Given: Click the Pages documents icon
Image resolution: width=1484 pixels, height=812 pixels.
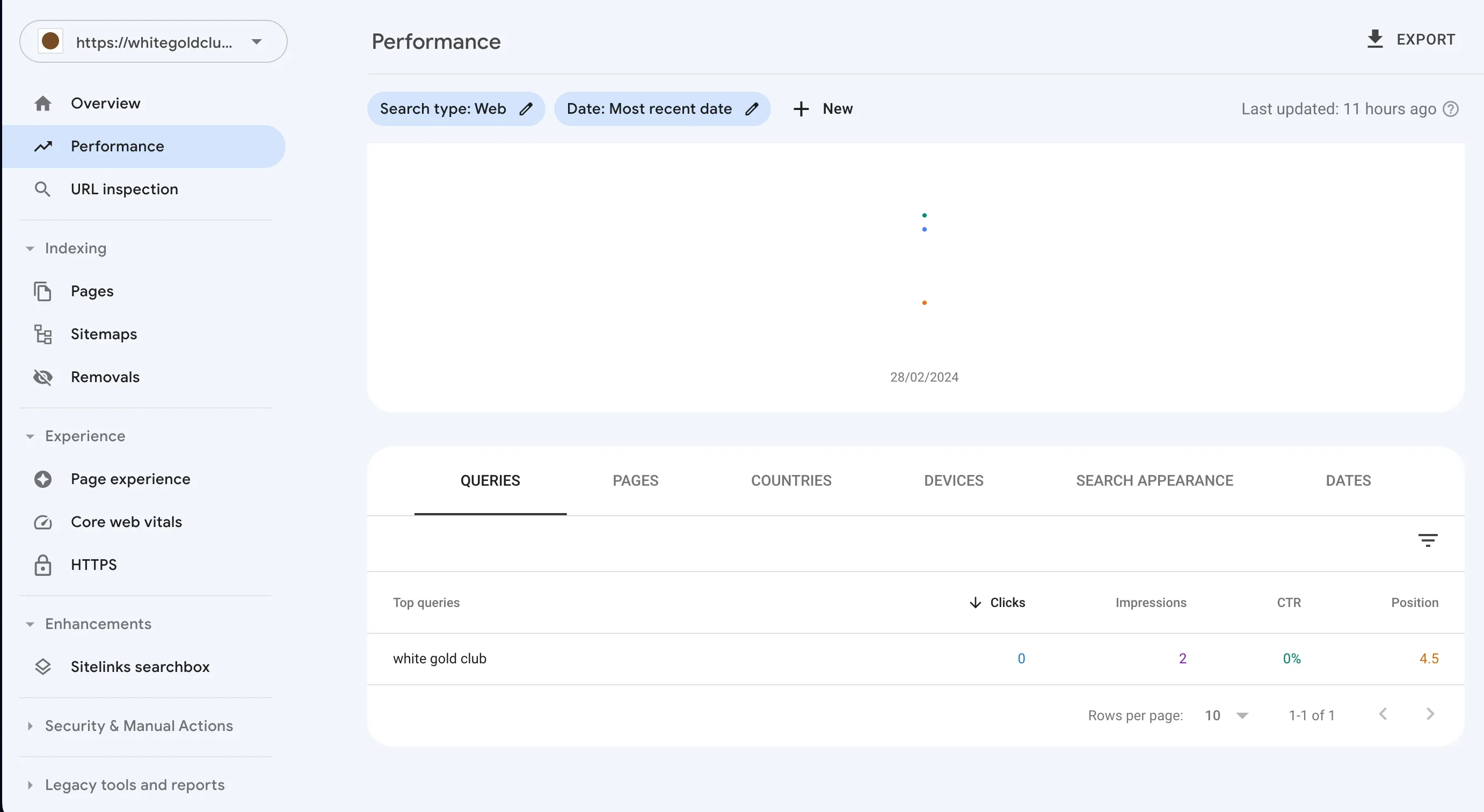Looking at the screenshot, I should coord(42,291).
